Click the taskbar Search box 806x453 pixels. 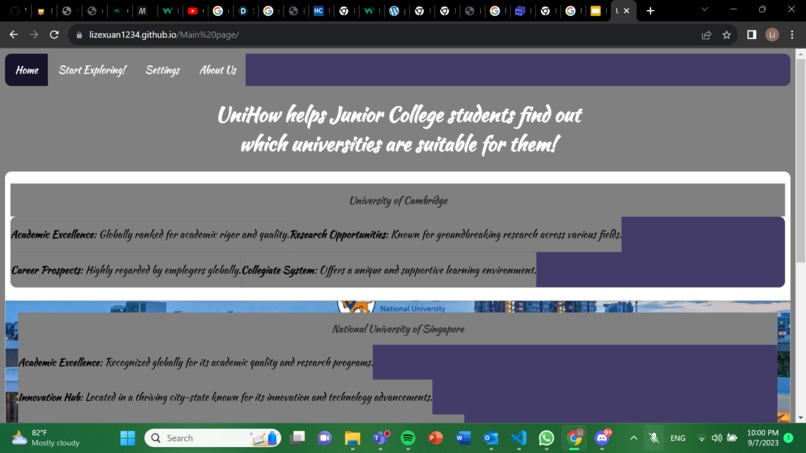(x=213, y=438)
